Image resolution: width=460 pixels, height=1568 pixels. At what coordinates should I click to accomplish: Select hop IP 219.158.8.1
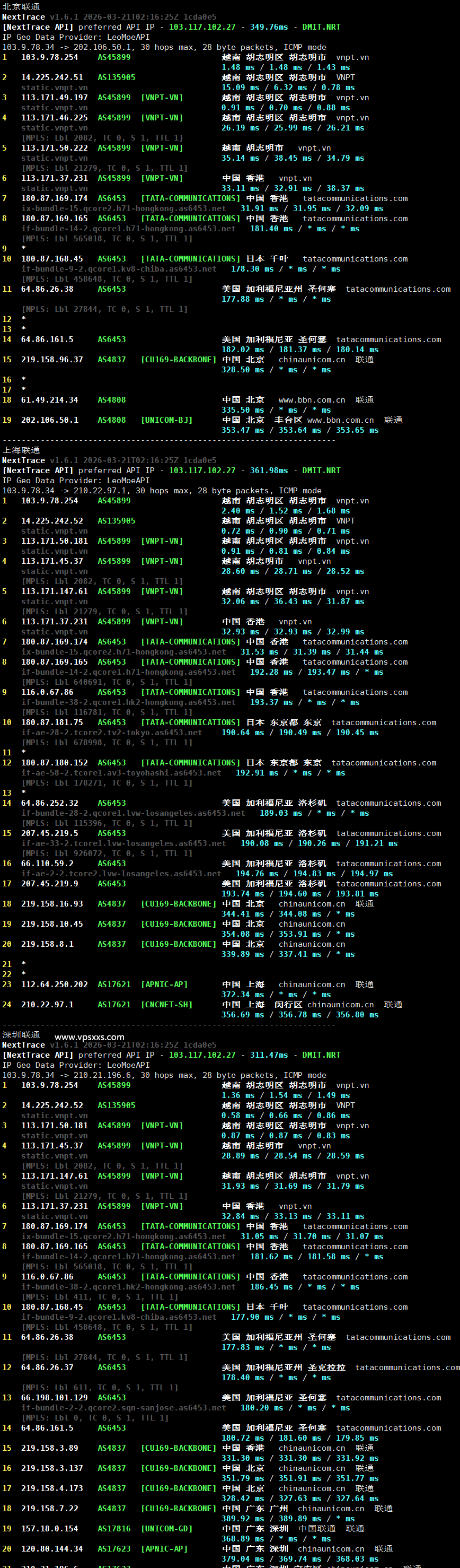pyautogui.click(x=48, y=944)
